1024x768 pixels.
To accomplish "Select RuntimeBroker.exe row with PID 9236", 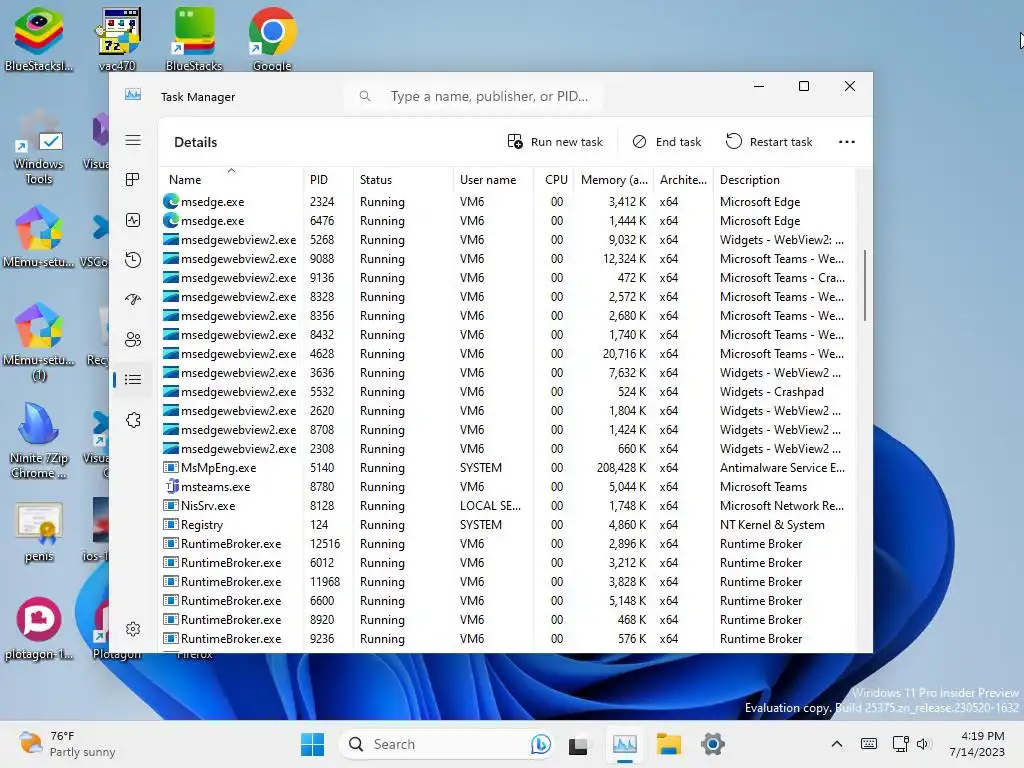I will (x=507, y=639).
